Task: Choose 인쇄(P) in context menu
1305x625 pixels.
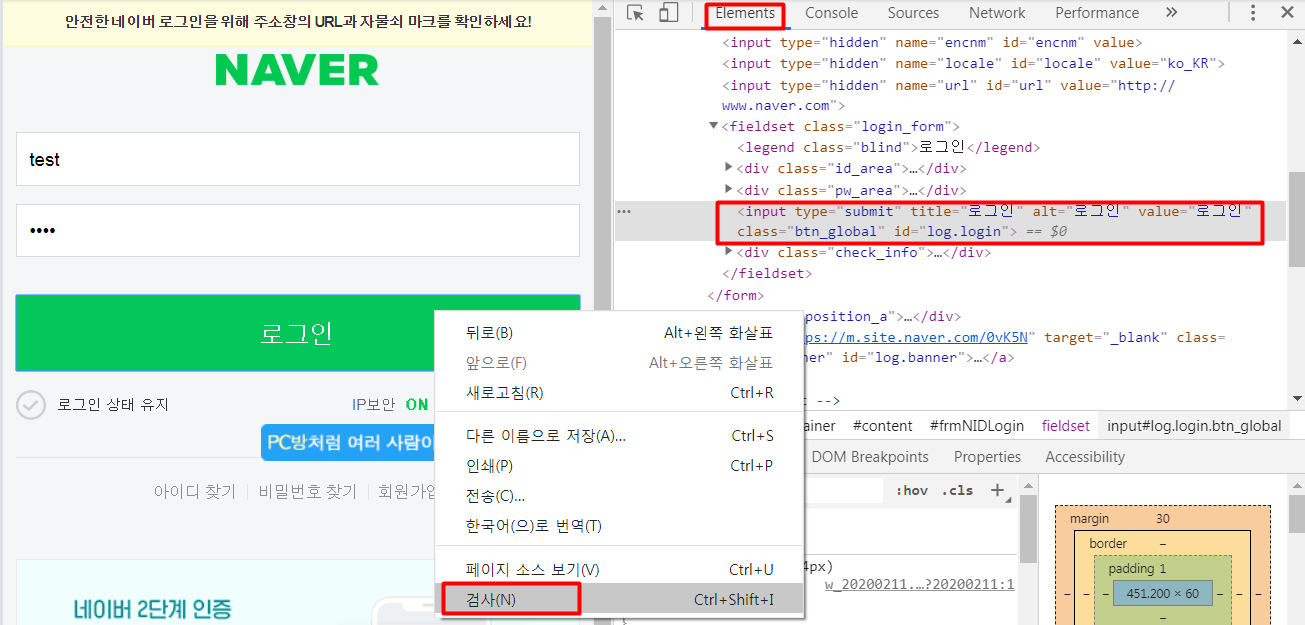Action: 620,466
